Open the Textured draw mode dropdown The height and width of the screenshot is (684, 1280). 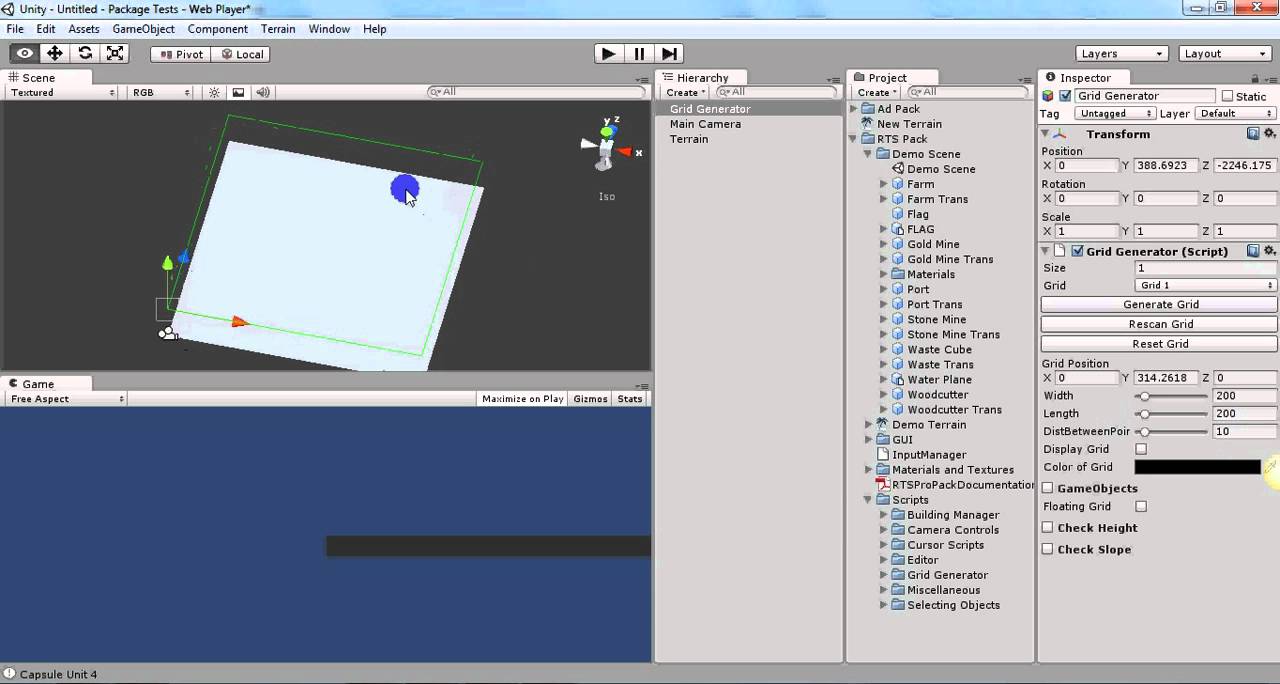(62, 92)
